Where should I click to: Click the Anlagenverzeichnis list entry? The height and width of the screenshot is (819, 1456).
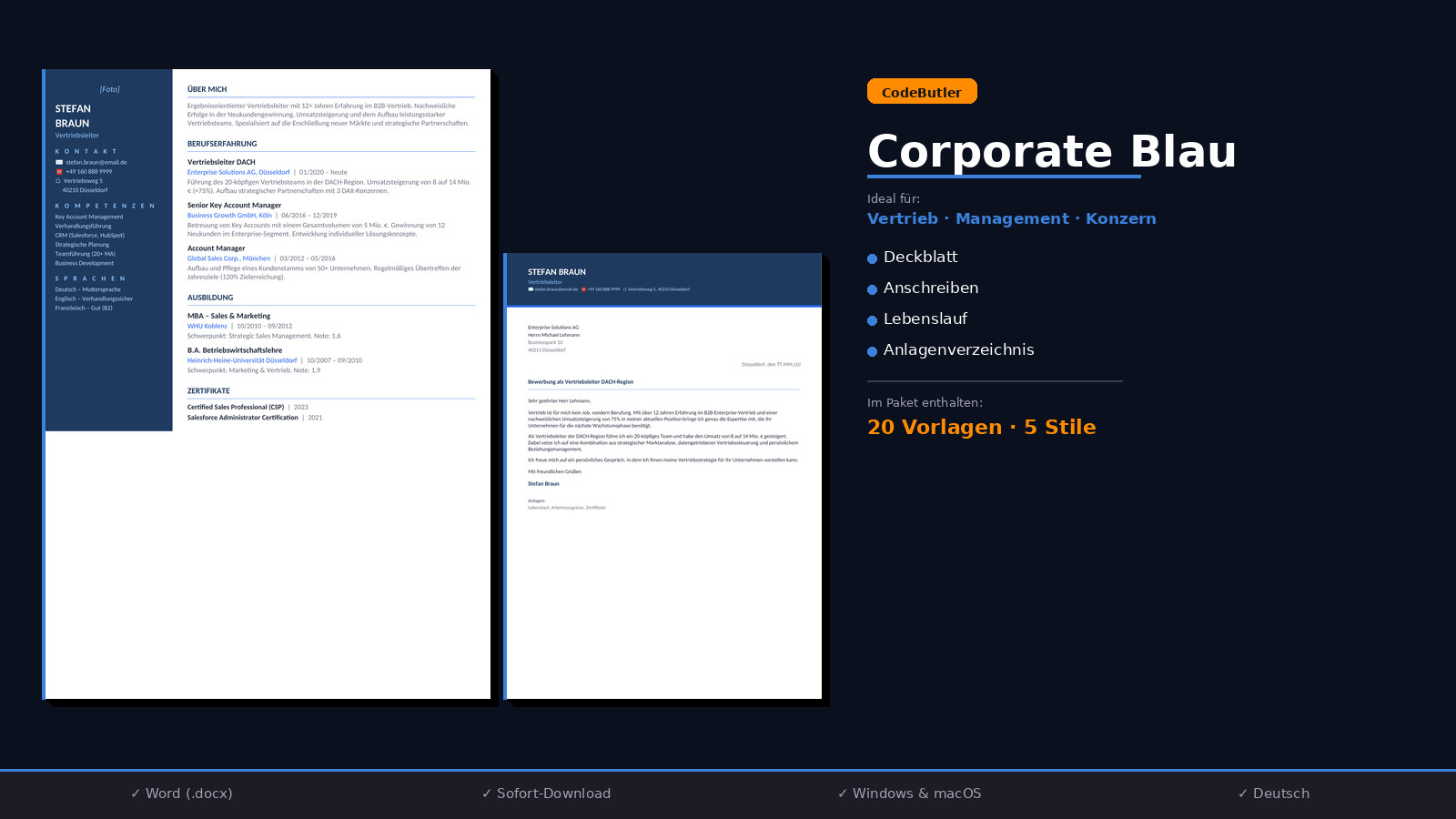(958, 349)
